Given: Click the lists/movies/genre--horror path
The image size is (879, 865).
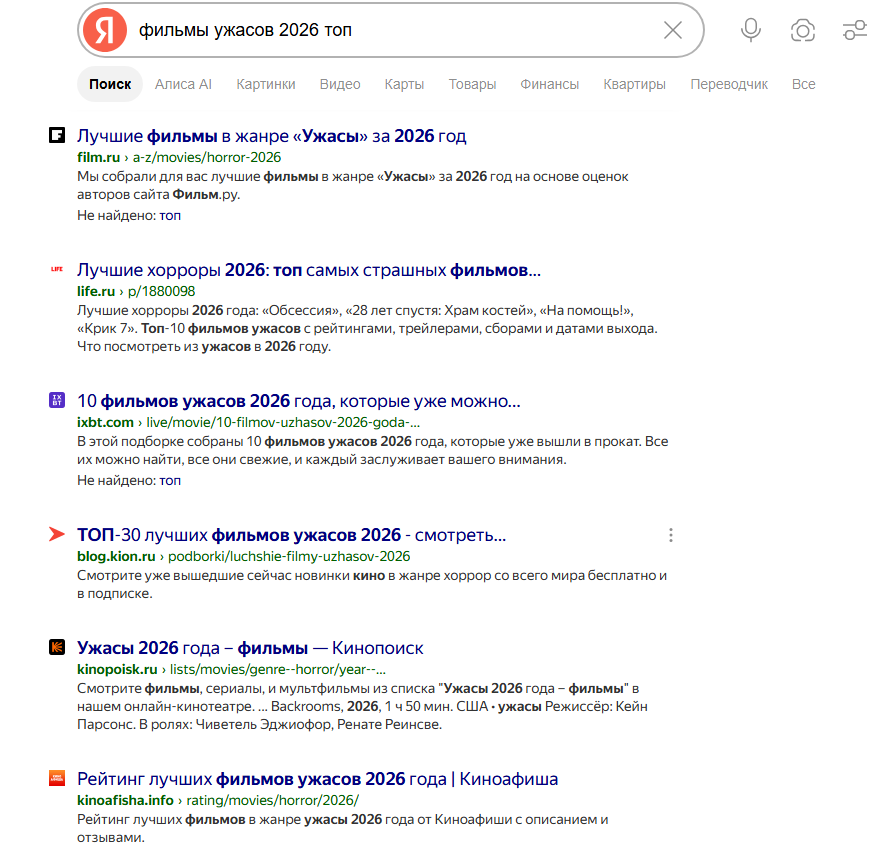Looking at the screenshot, I should 278,670.
